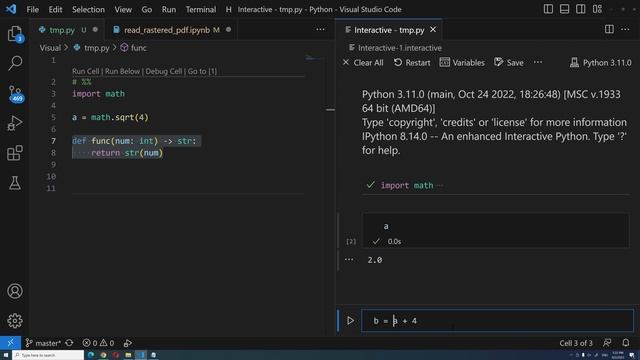
Task: Open feedback icon in status bar
Action: point(607,343)
